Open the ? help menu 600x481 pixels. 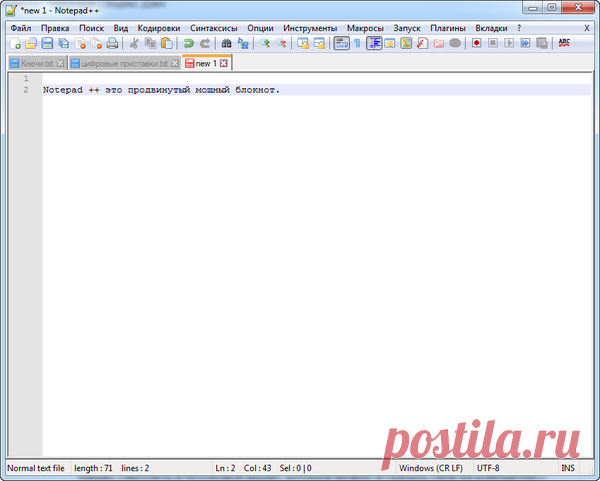[x=519, y=28]
